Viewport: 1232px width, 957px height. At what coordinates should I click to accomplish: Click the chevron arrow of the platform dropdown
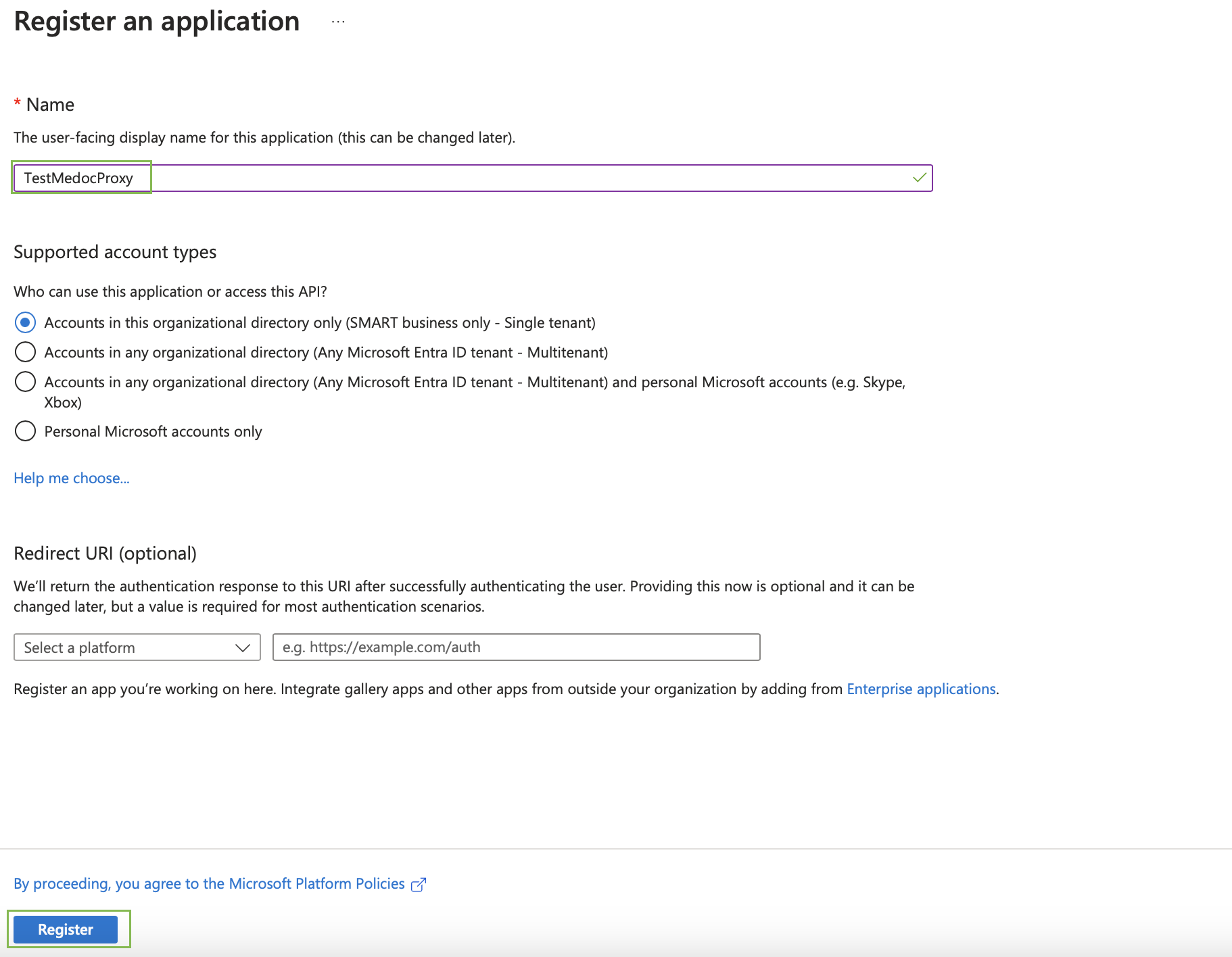point(243,647)
